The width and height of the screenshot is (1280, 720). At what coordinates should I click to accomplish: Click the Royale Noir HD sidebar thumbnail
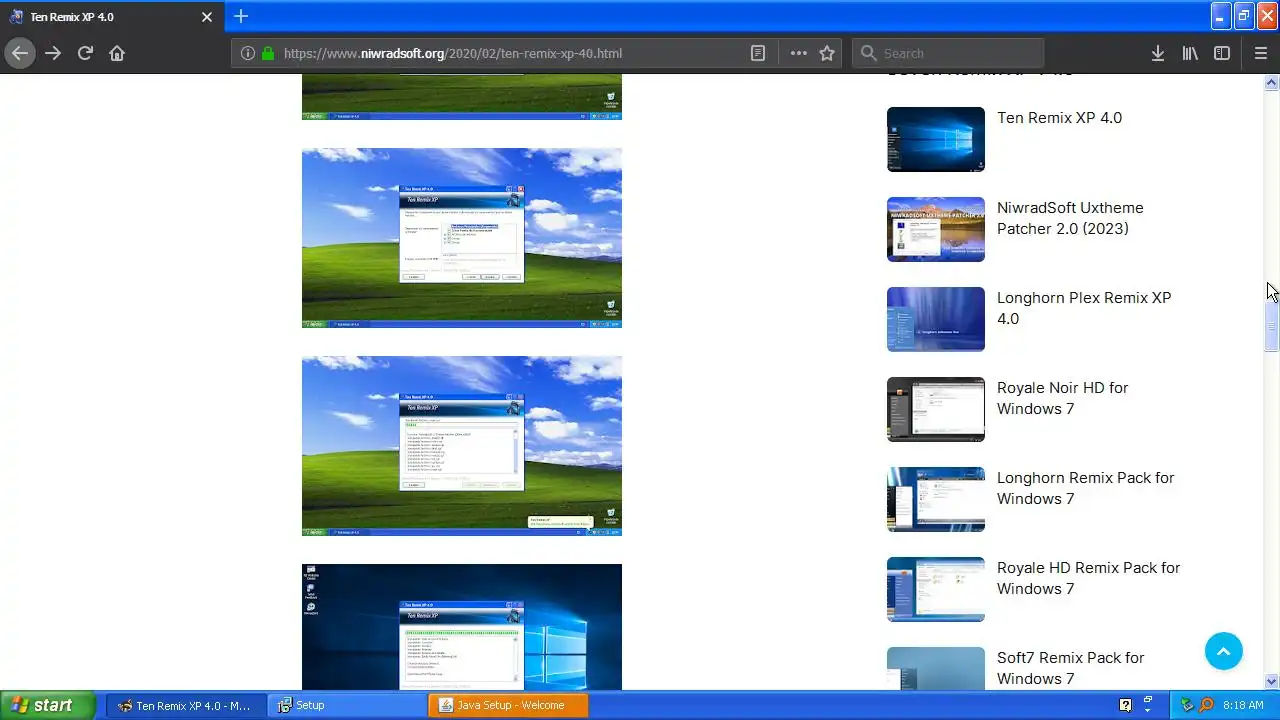tap(936, 409)
